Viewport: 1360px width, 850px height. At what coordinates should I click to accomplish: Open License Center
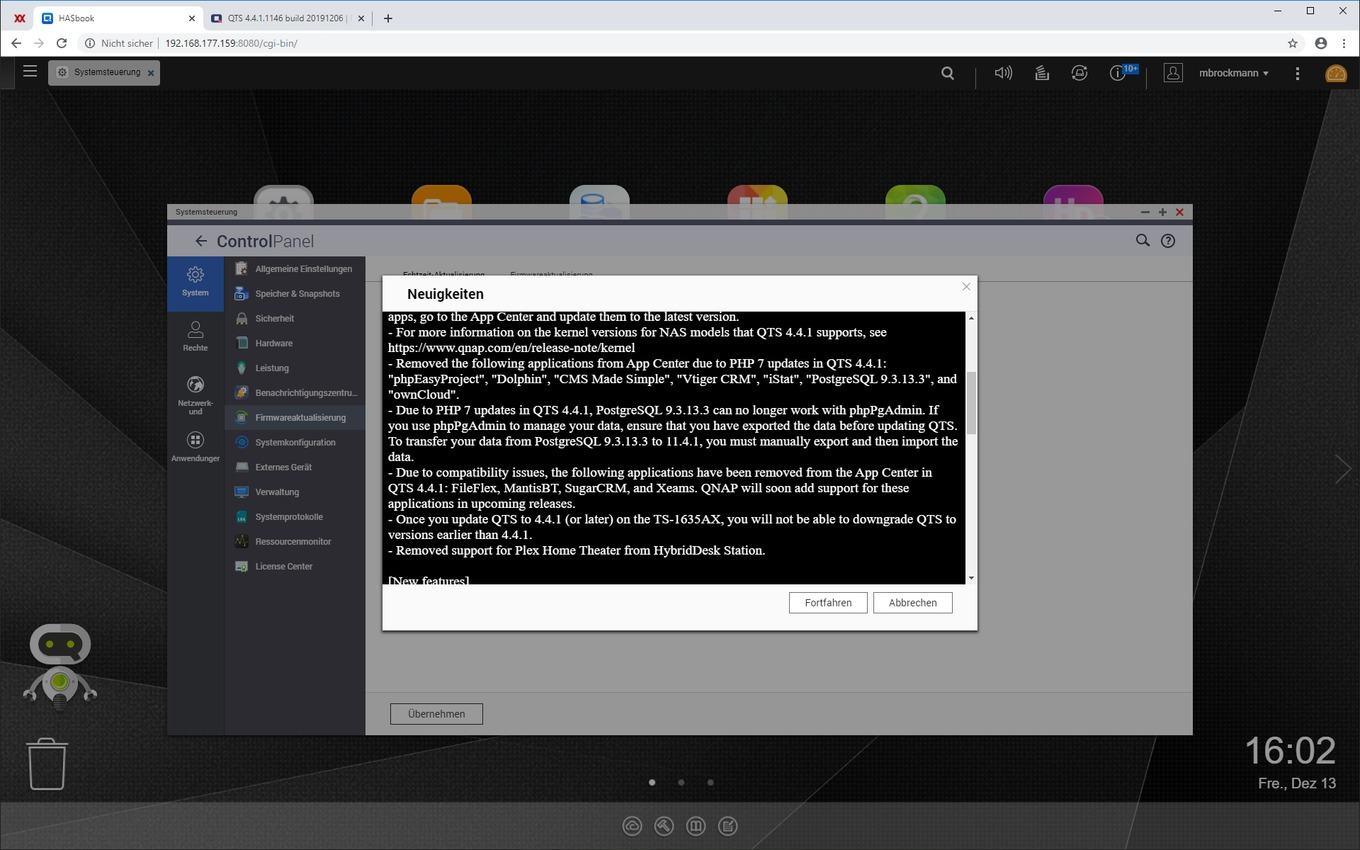point(295,566)
